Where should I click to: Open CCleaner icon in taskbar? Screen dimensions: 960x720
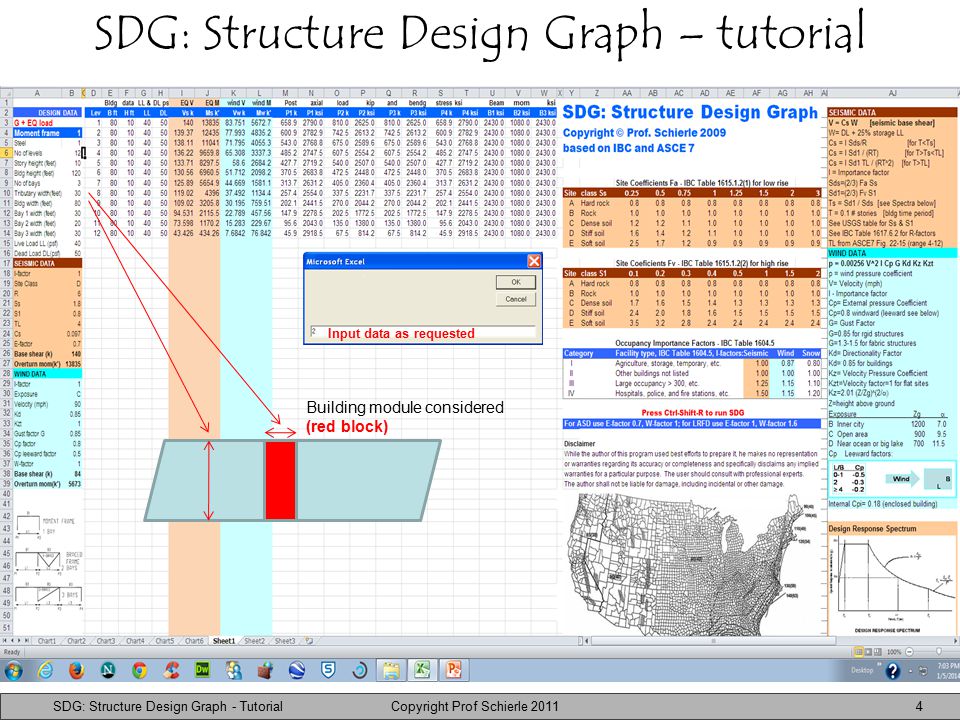coord(171,670)
